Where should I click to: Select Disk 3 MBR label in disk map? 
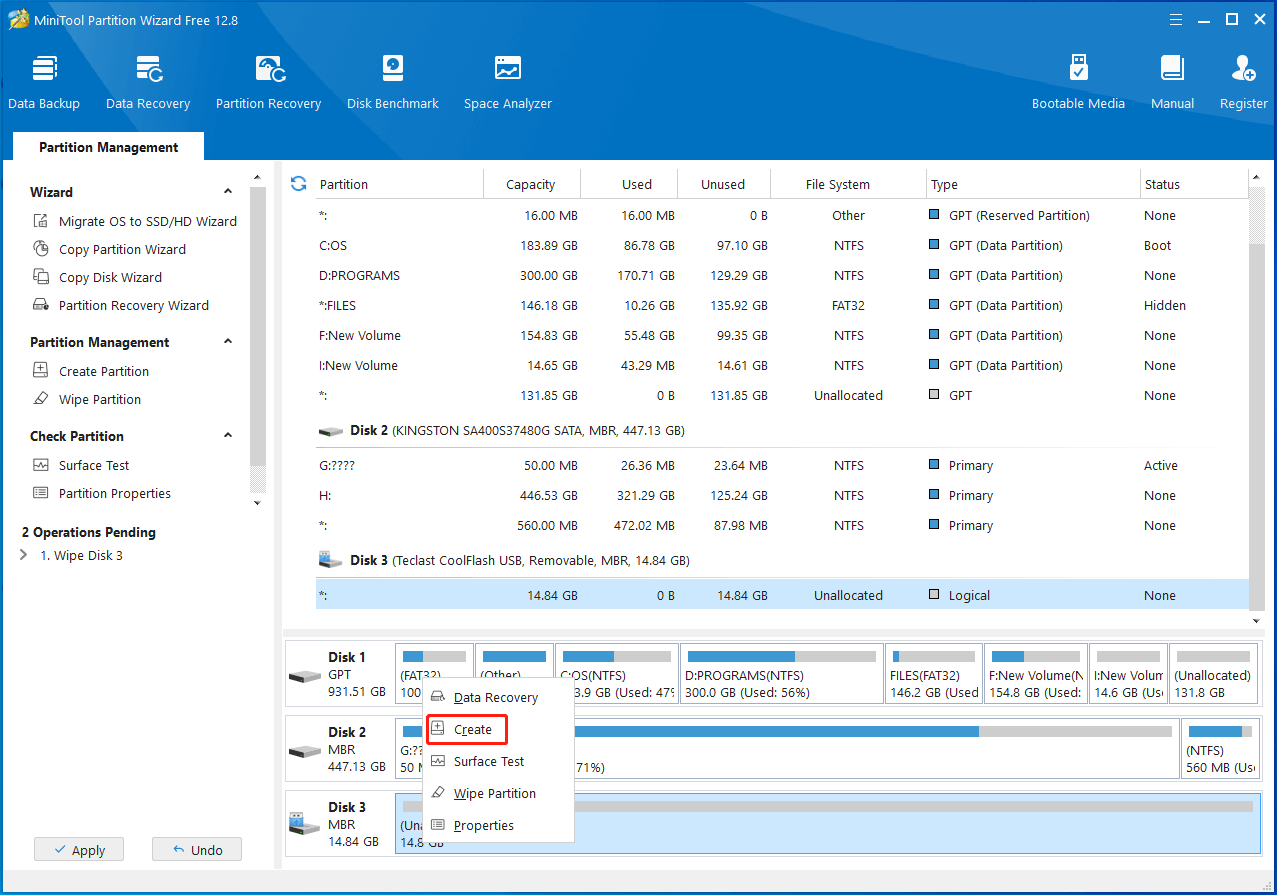[340, 824]
